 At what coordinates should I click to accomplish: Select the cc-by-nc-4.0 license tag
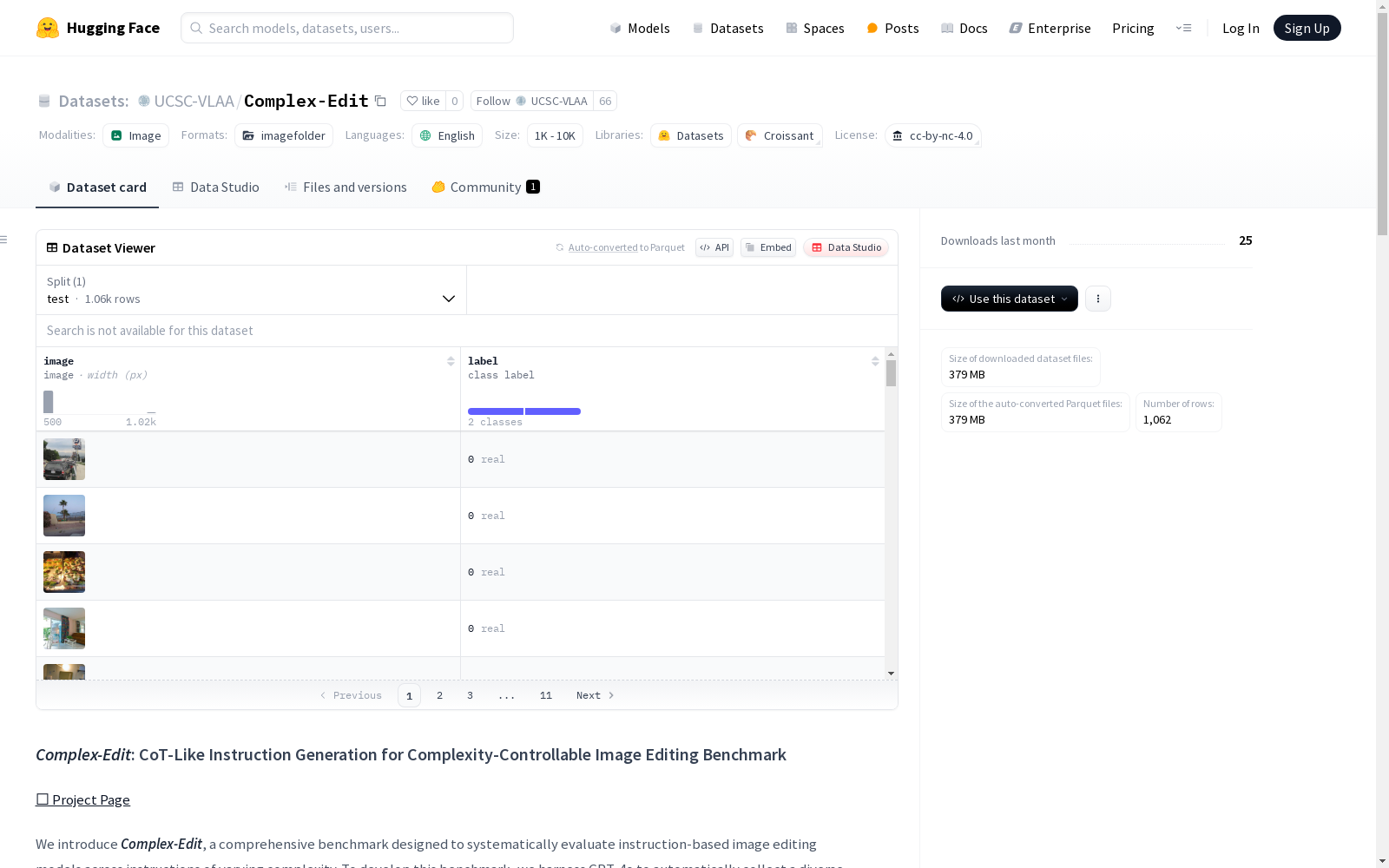pos(932,135)
